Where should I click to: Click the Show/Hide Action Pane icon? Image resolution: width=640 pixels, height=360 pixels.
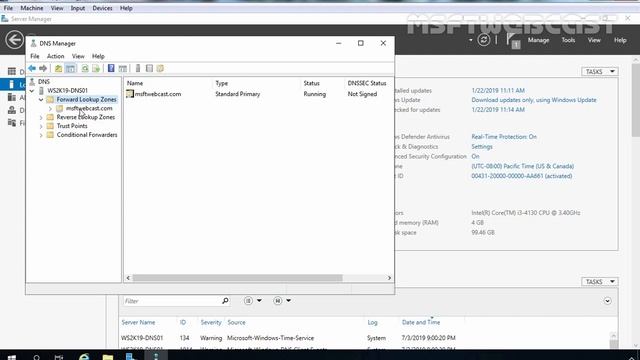pyautogui.click(x=122, y=68)
